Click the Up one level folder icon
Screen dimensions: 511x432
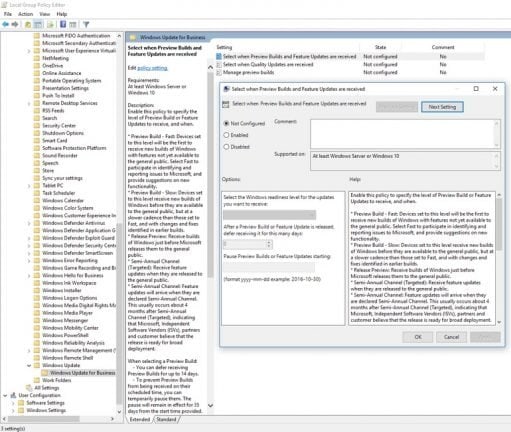tap(28, 24)
